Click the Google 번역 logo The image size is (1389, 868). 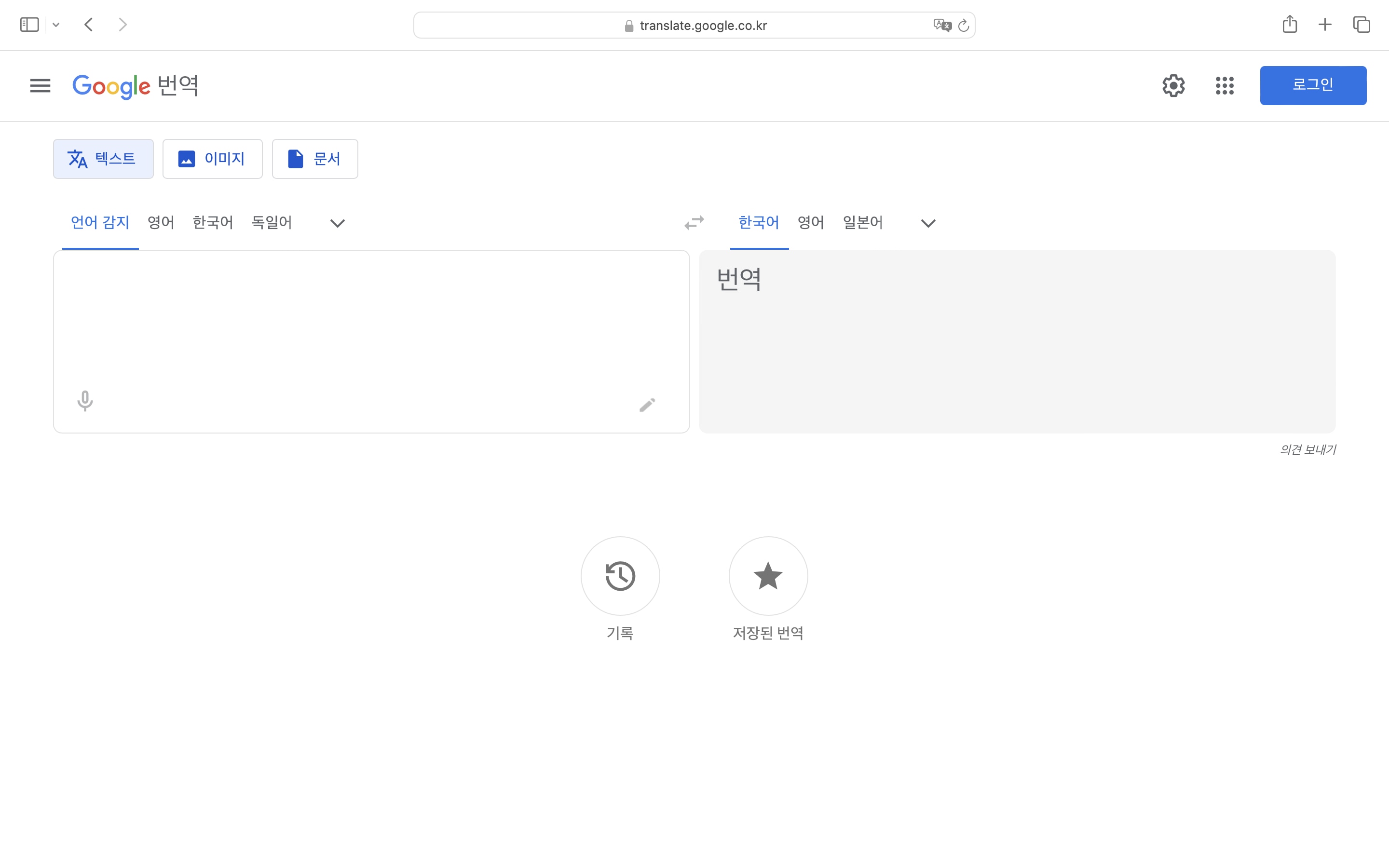coord(136,86)
